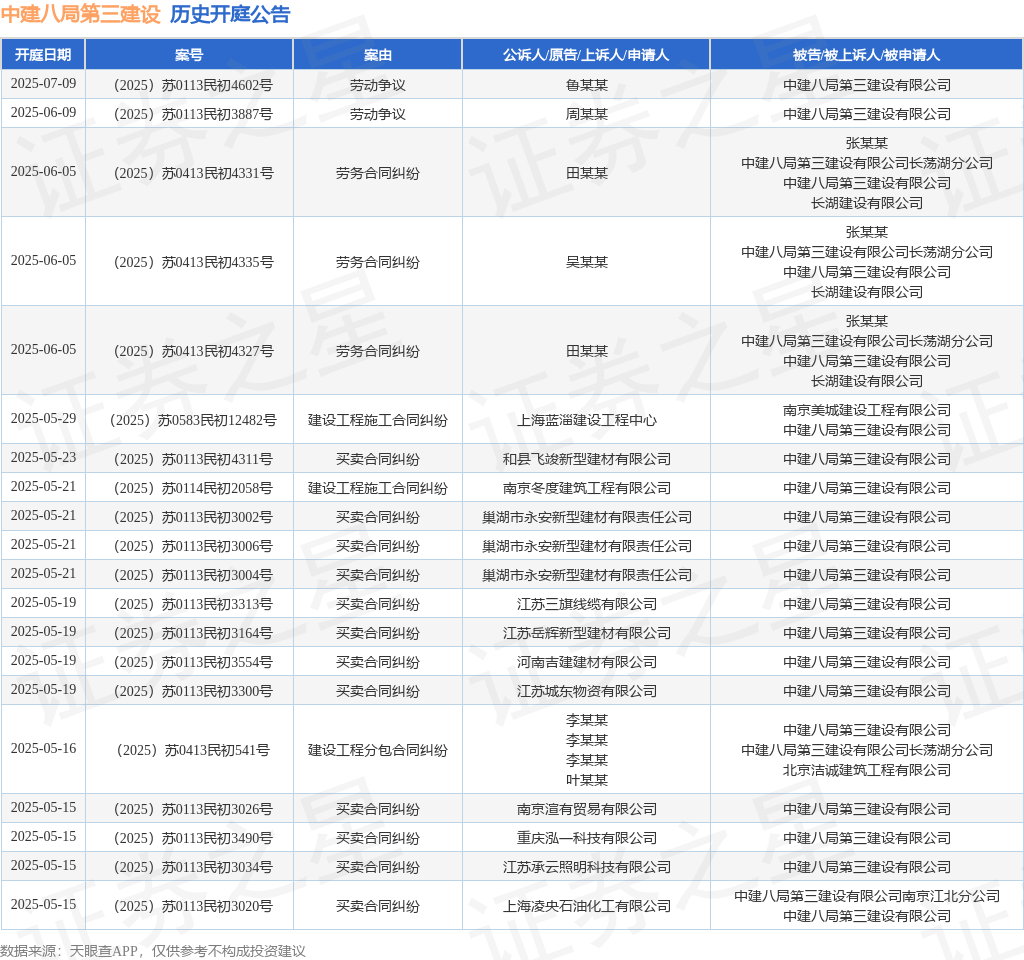Click 劳动争议 in the 鲁某某 row

tap(377, 85)
